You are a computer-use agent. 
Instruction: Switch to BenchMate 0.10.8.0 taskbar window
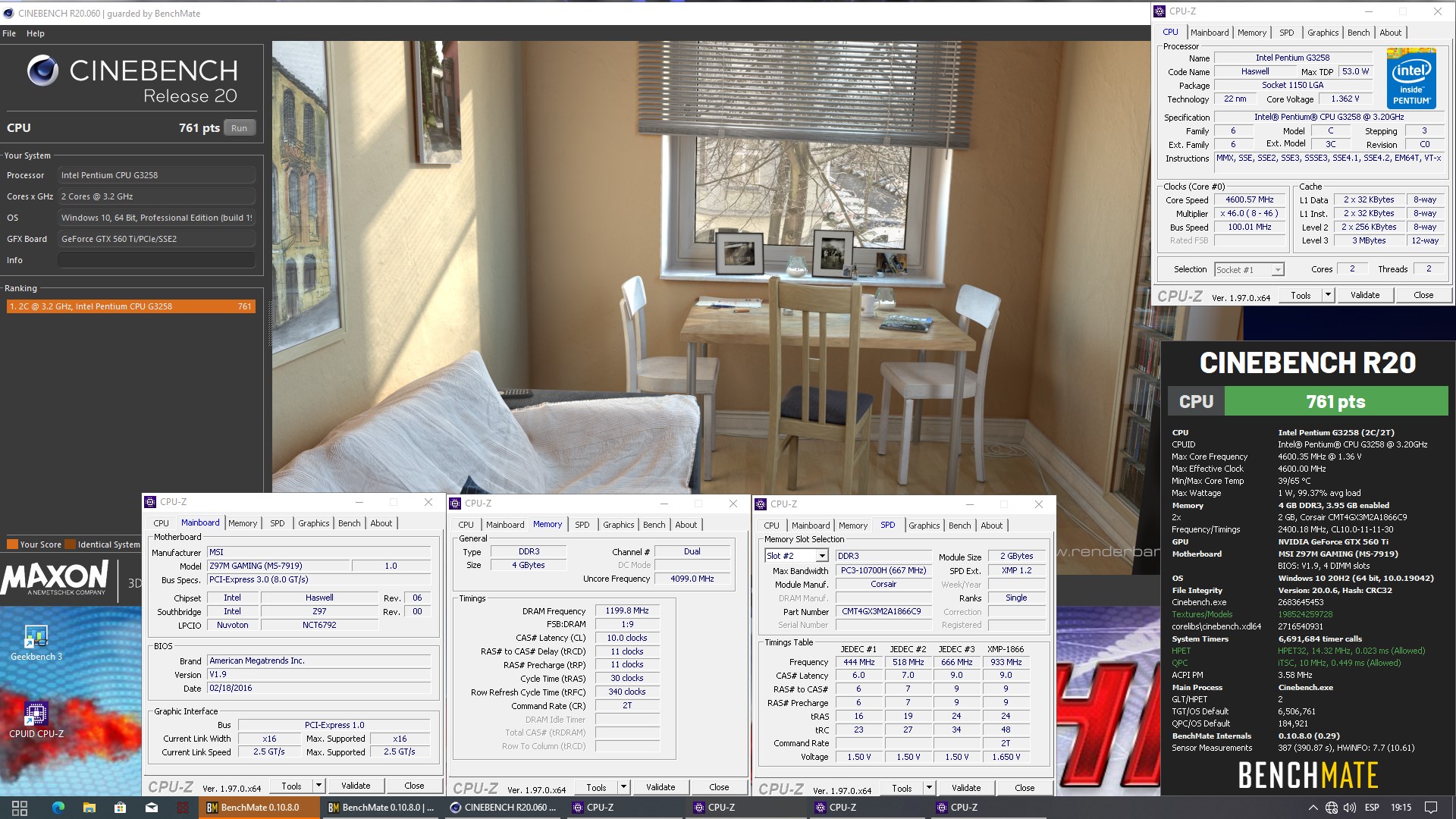tap(259, 808)
